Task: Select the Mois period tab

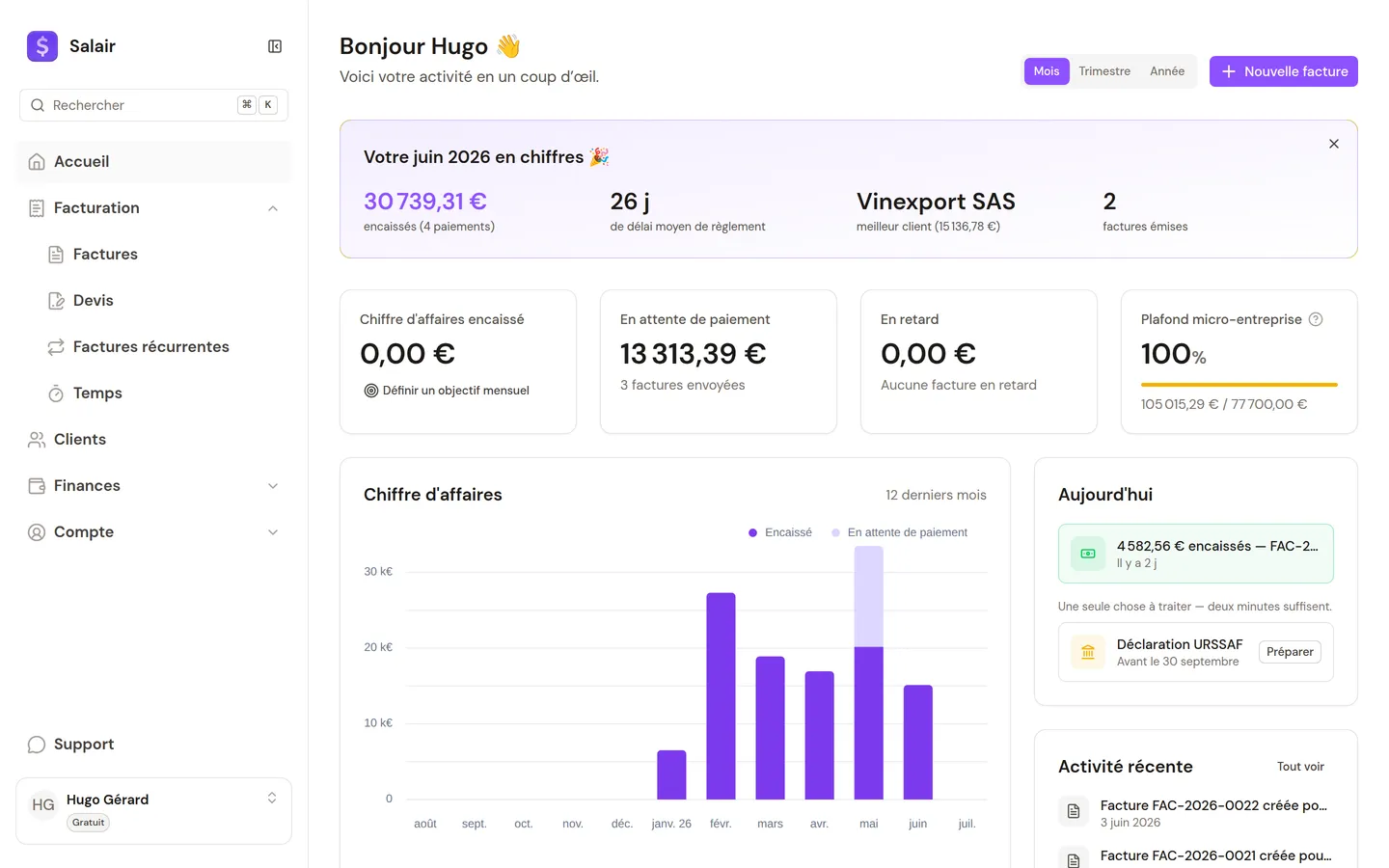Action: pos(1047,71)
